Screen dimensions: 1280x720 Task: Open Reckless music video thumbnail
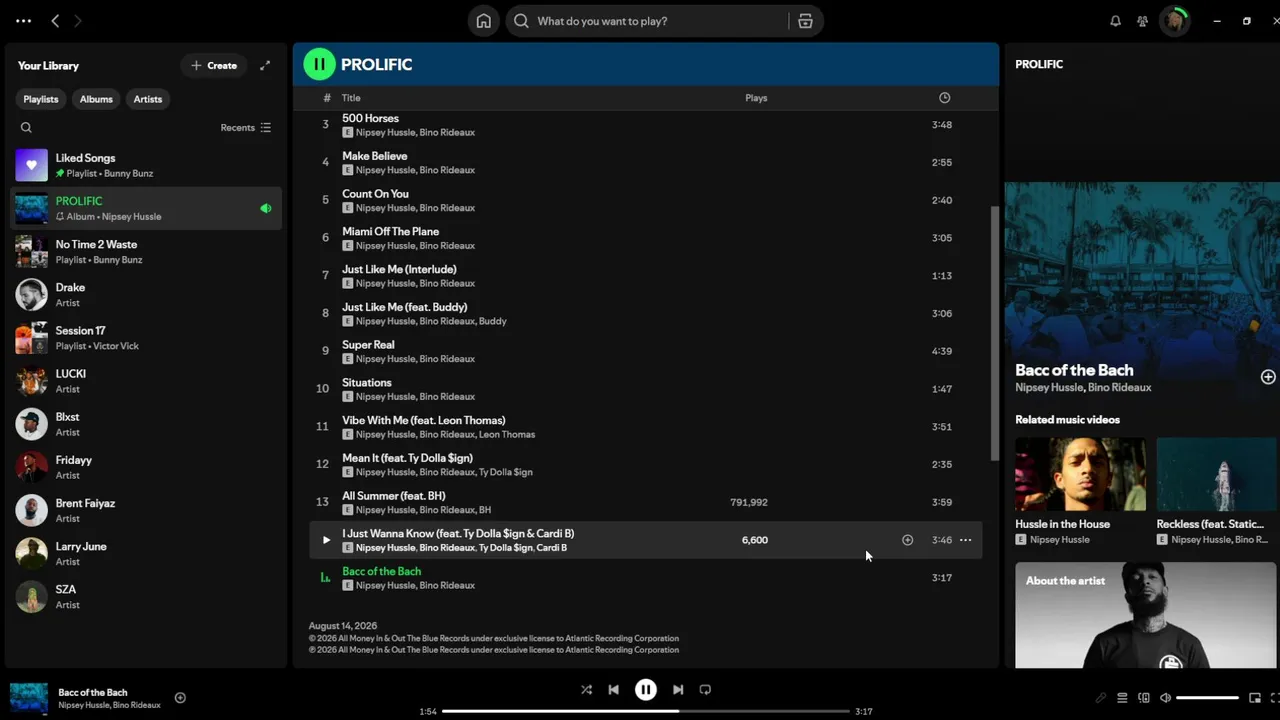tap(1217, 474)
